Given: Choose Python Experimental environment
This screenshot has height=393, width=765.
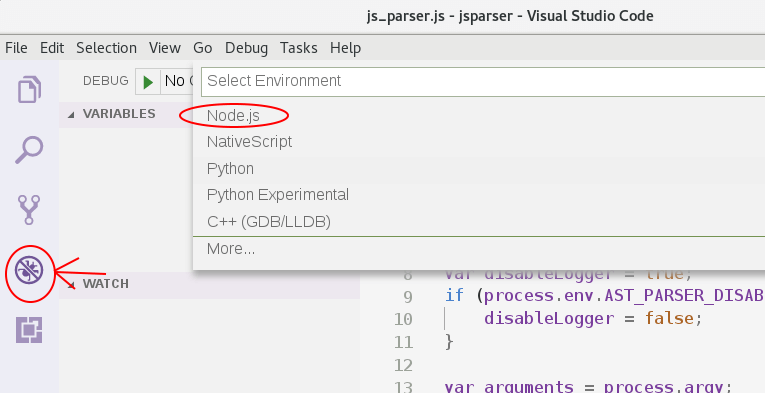Looking at the screenshot, I should (x=479, y=195).
